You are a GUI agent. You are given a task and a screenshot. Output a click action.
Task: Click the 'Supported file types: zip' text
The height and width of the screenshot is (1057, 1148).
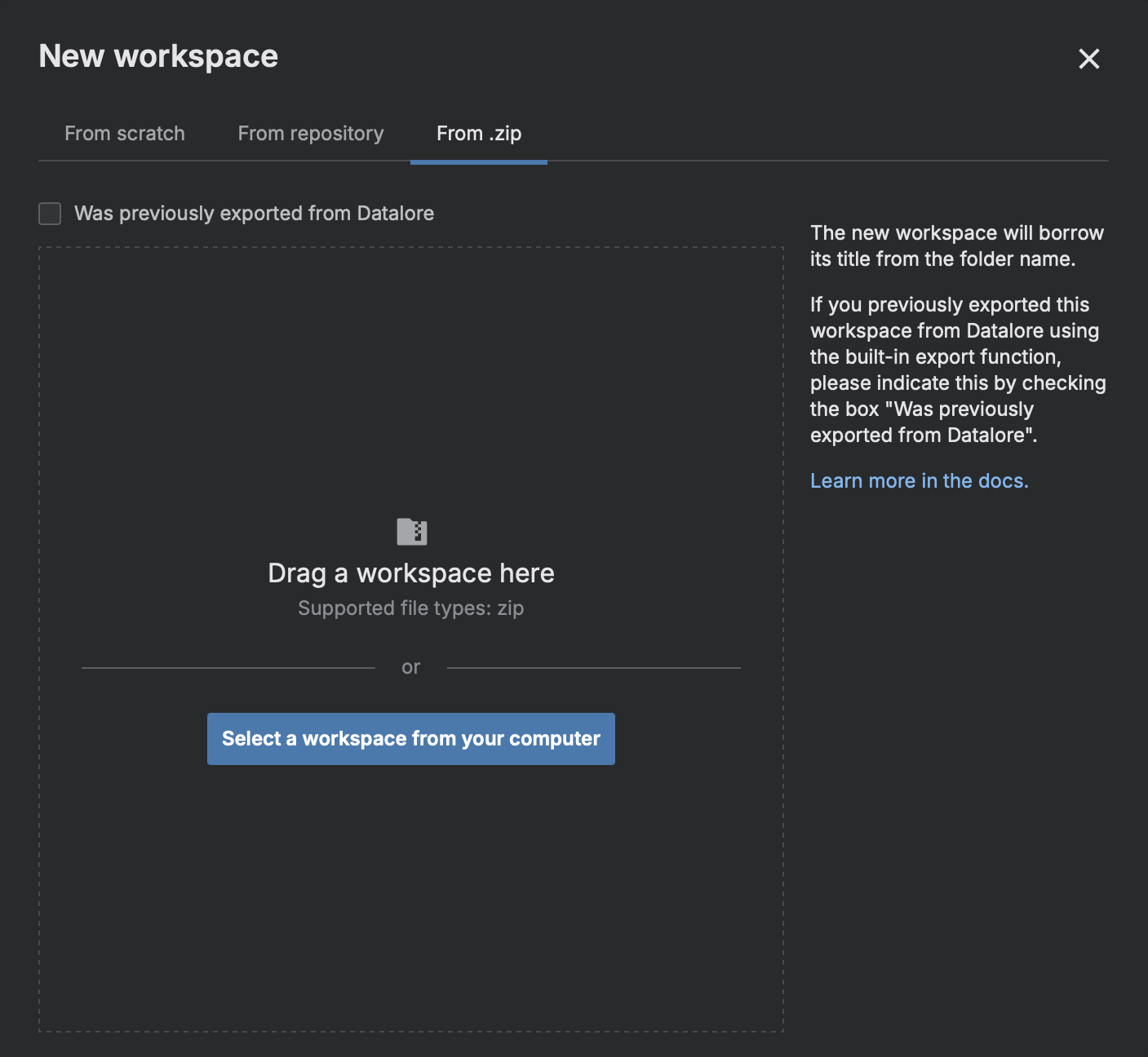tap(411, 608)
